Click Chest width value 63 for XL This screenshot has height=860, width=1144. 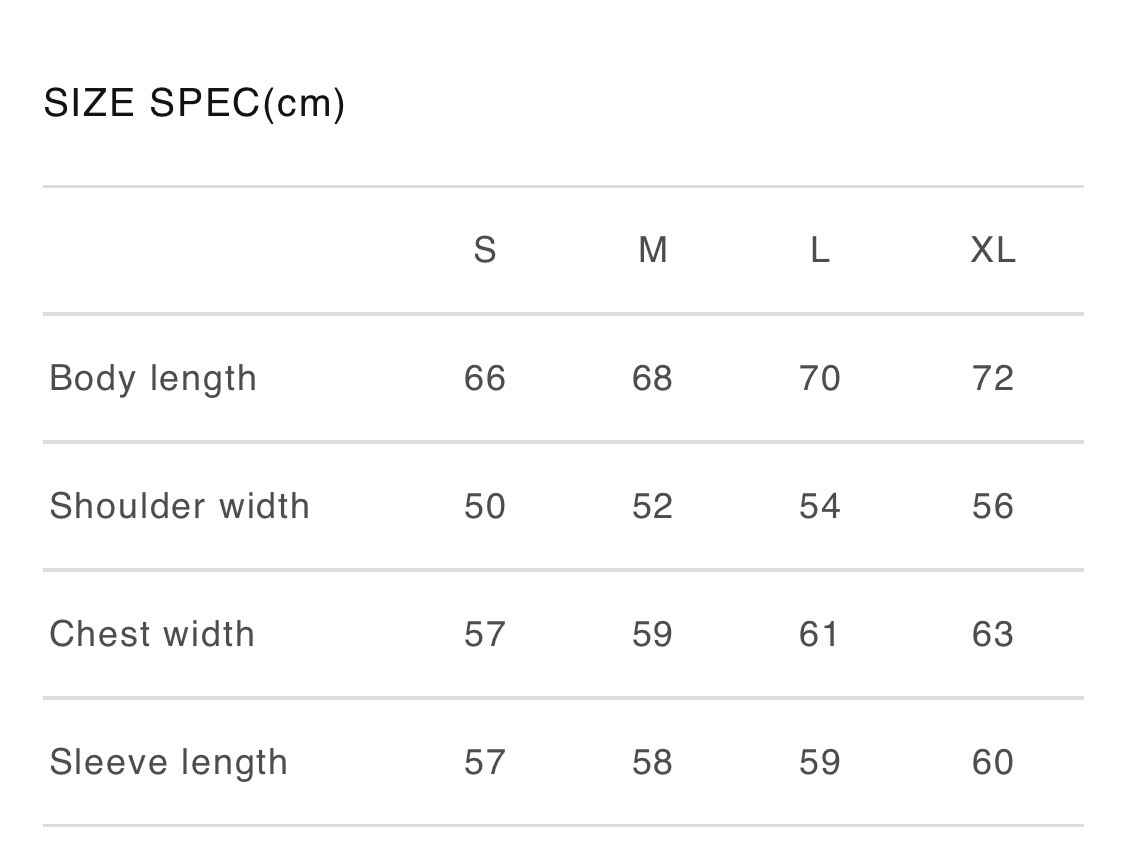point(993,634)
